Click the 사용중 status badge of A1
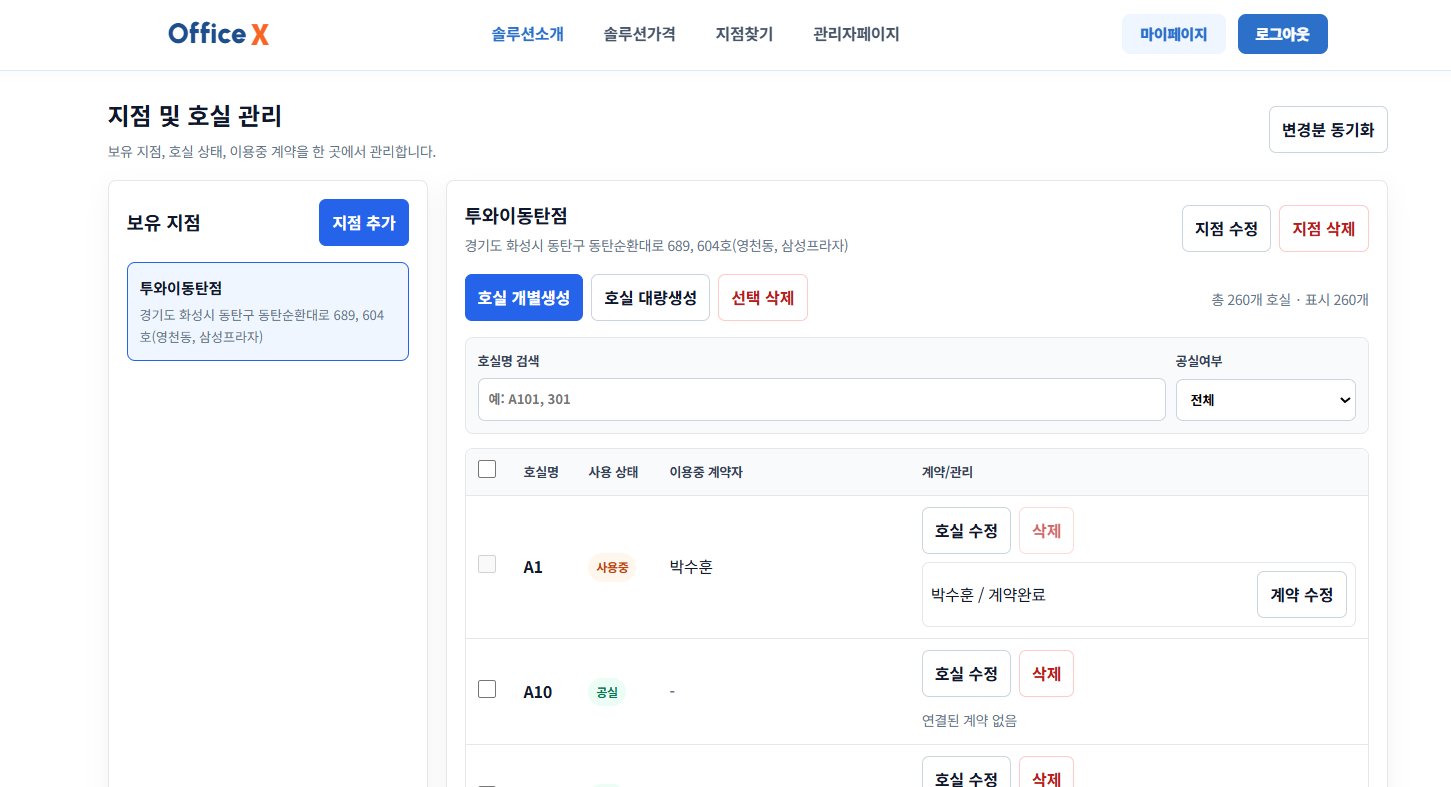The width and height of the screenshot is (1451, 787). 612,567
